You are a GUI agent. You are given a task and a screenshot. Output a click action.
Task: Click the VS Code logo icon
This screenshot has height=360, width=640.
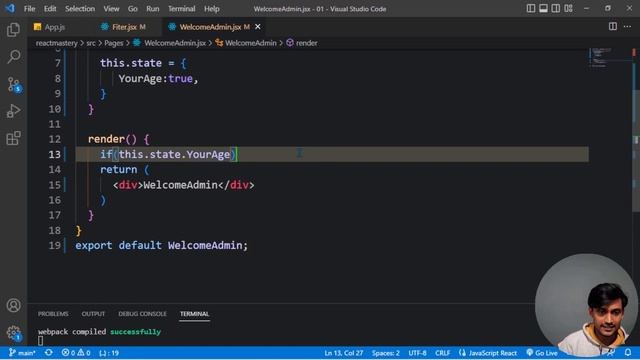pyautogui.click(x=10, y=8)
